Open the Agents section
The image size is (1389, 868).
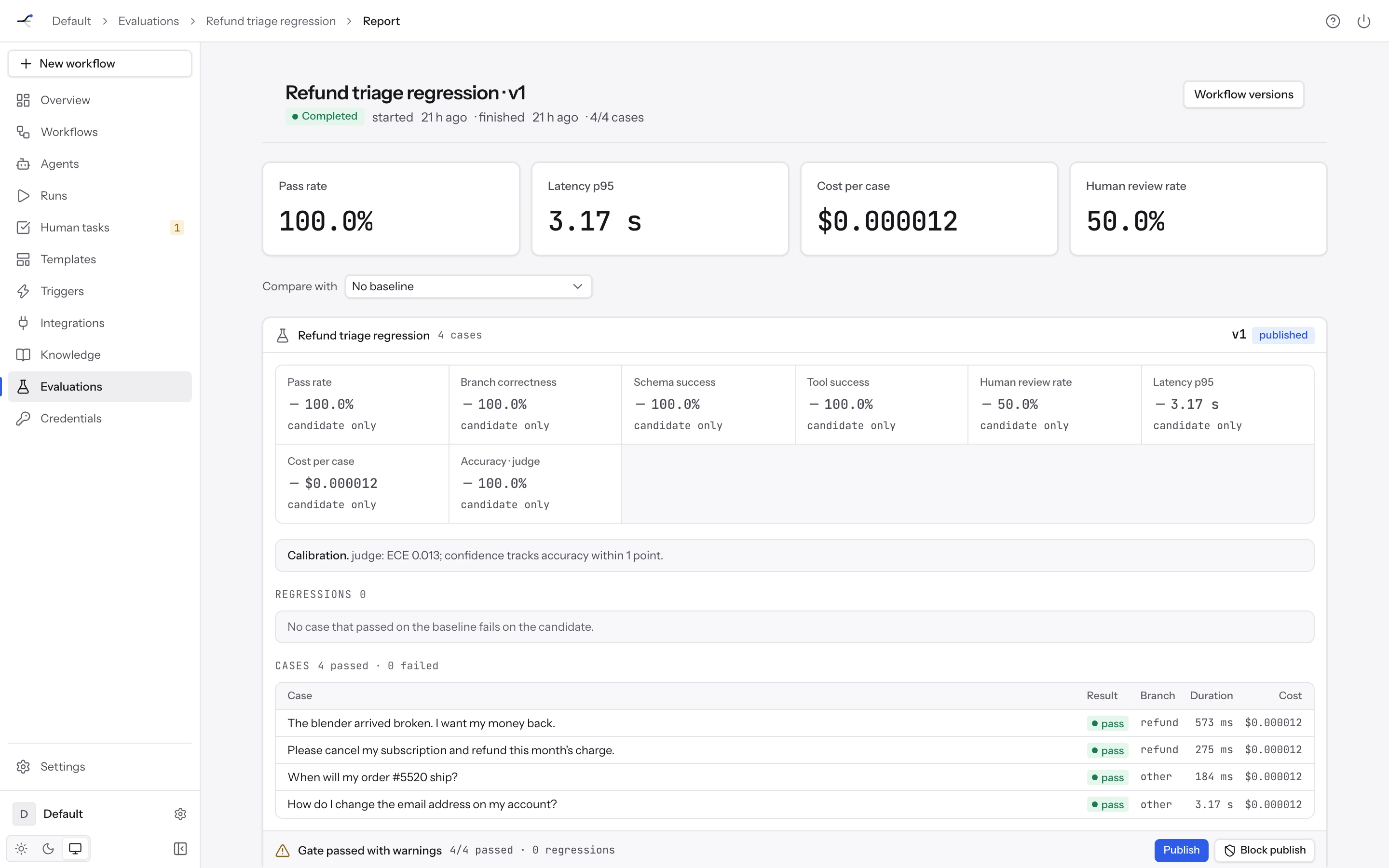coord(100,163)
